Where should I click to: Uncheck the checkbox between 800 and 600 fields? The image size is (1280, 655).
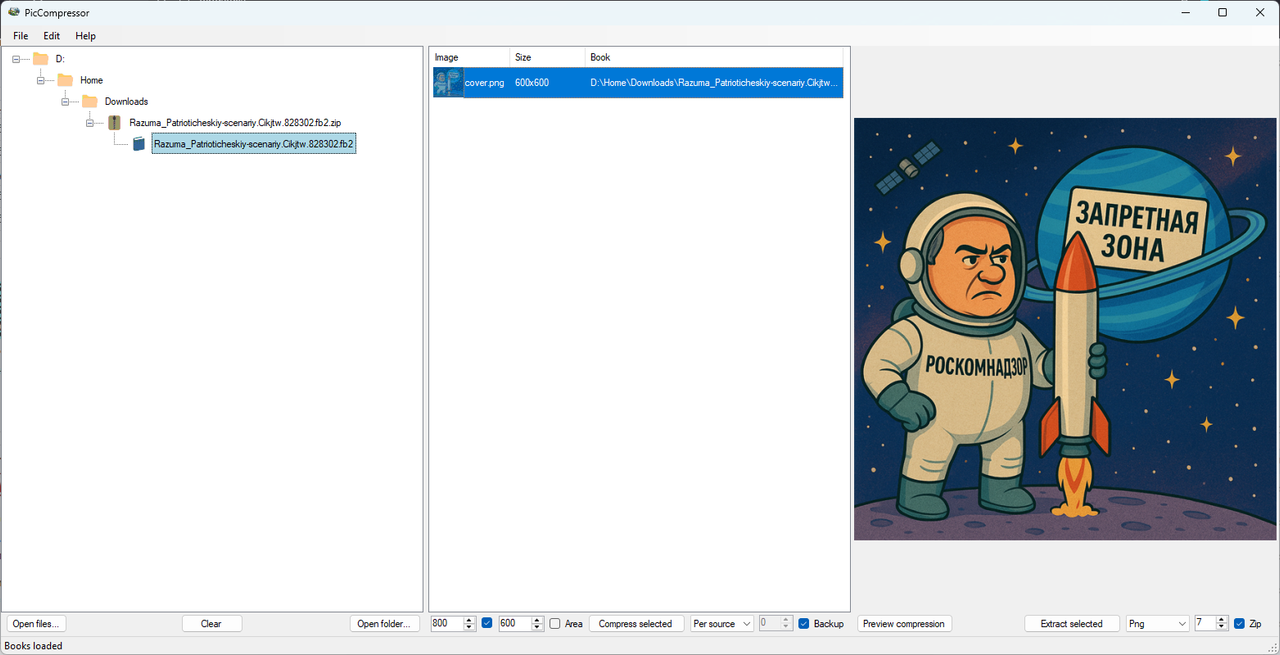coord(487,623)
